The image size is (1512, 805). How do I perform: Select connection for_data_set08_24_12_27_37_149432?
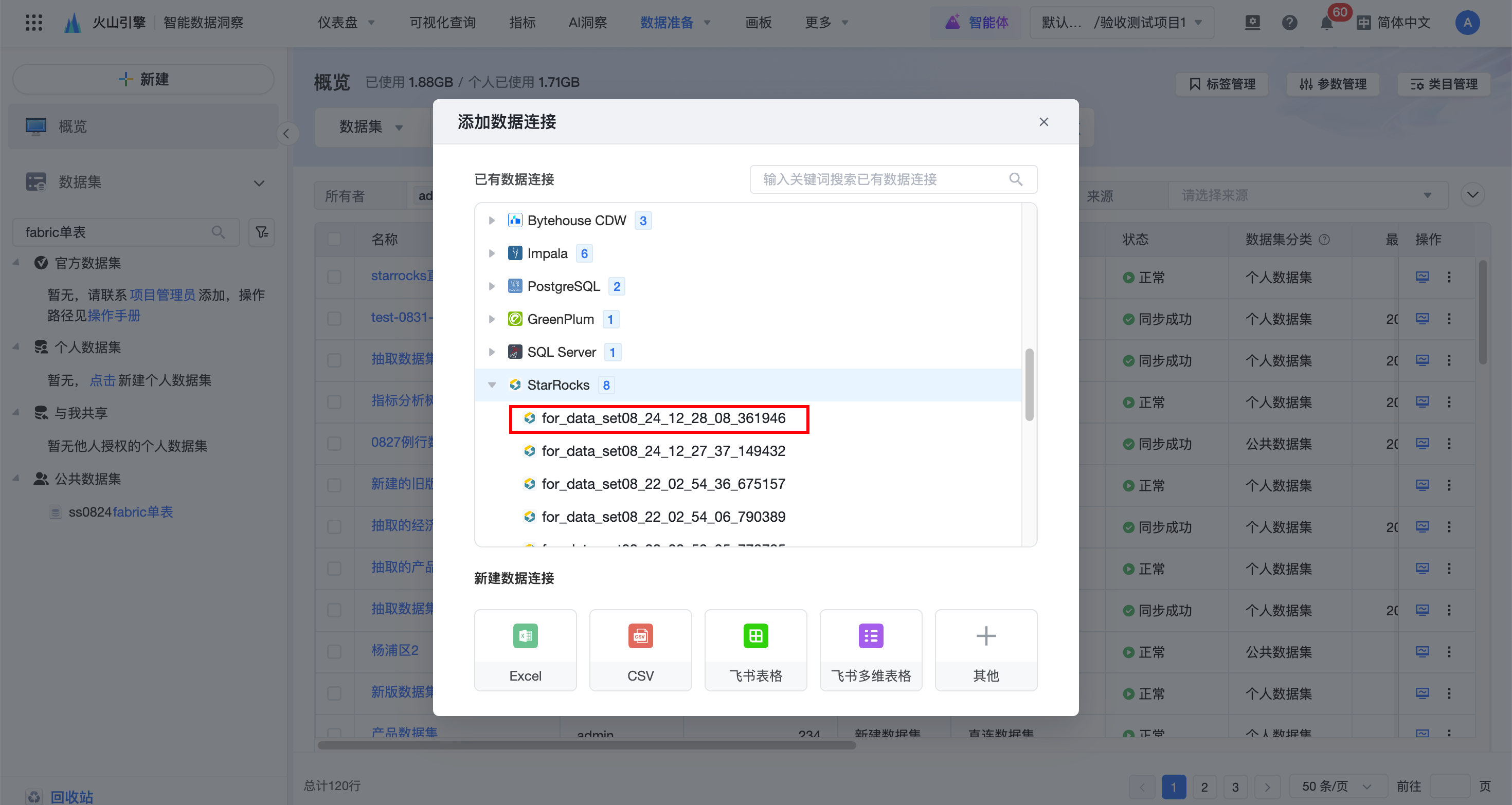point(663,451)
